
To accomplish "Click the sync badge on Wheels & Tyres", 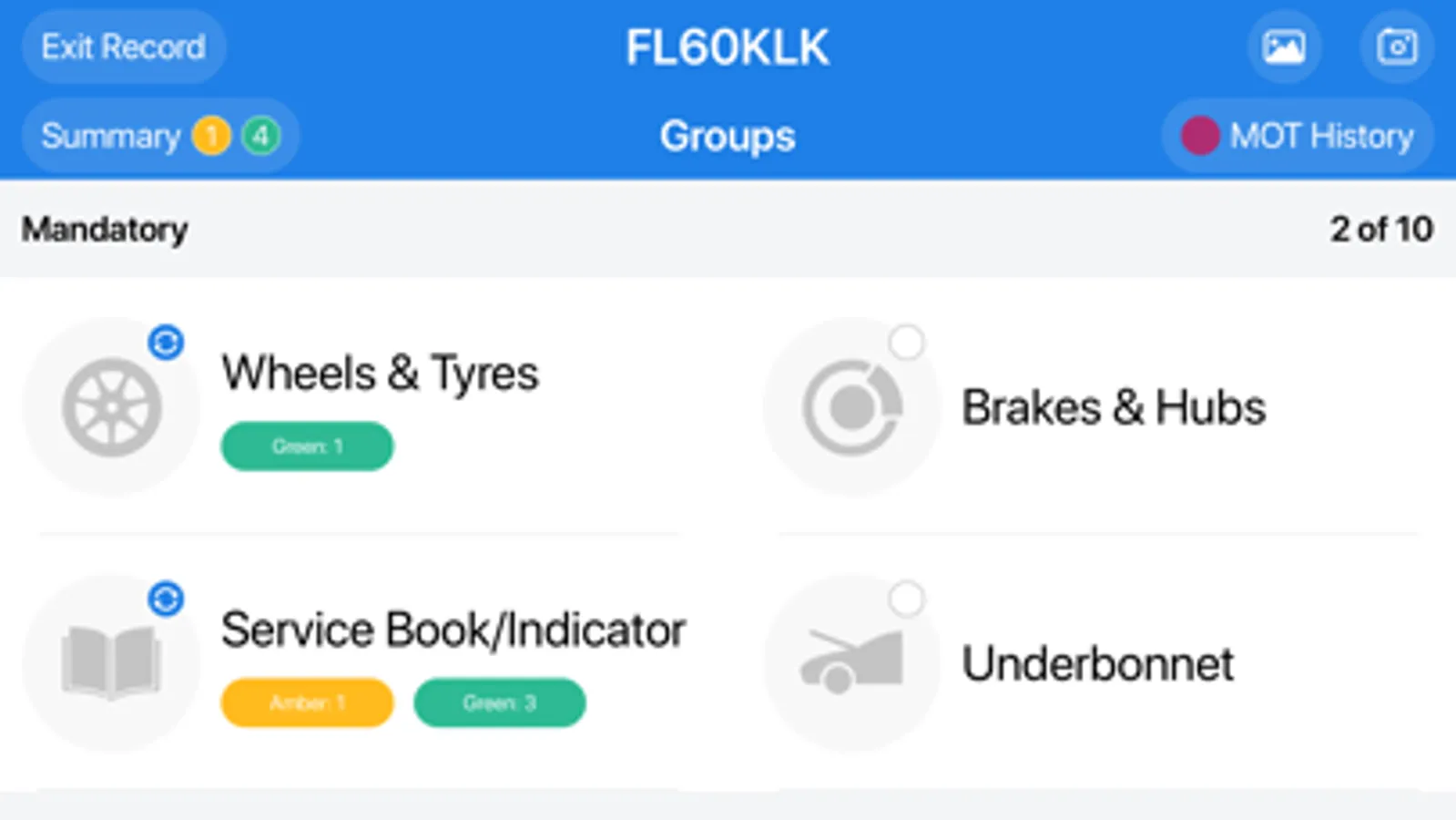I will coord(166,343).
